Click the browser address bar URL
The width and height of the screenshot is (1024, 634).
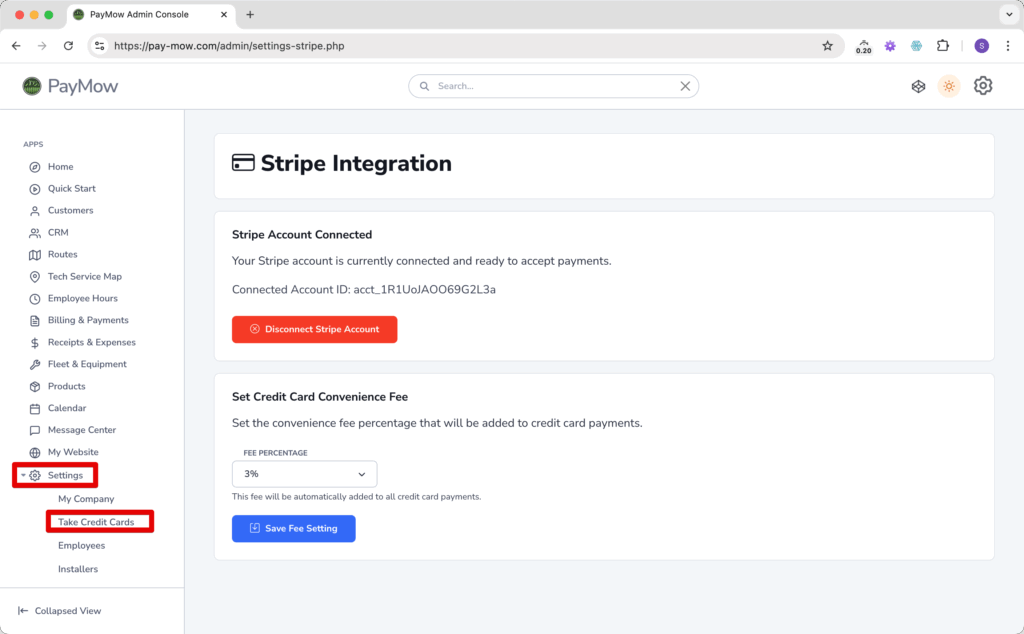229,46
